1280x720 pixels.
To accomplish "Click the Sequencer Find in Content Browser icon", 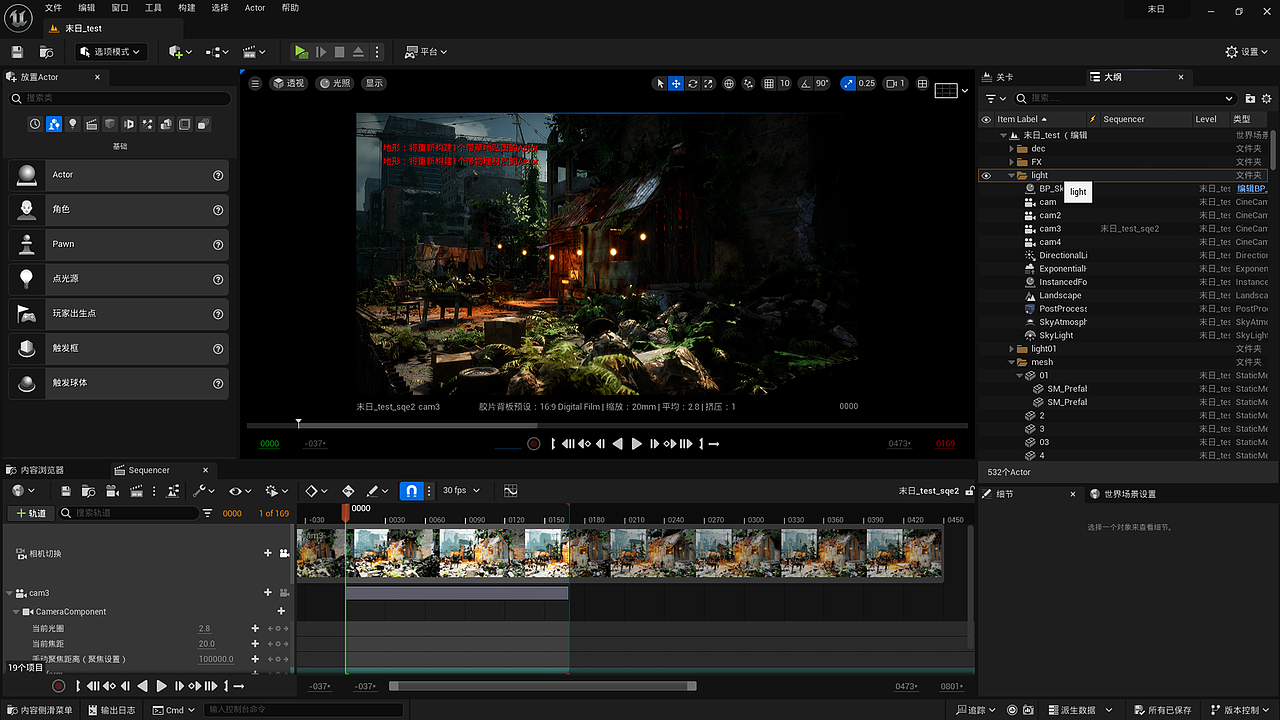I will click(87, 491).
